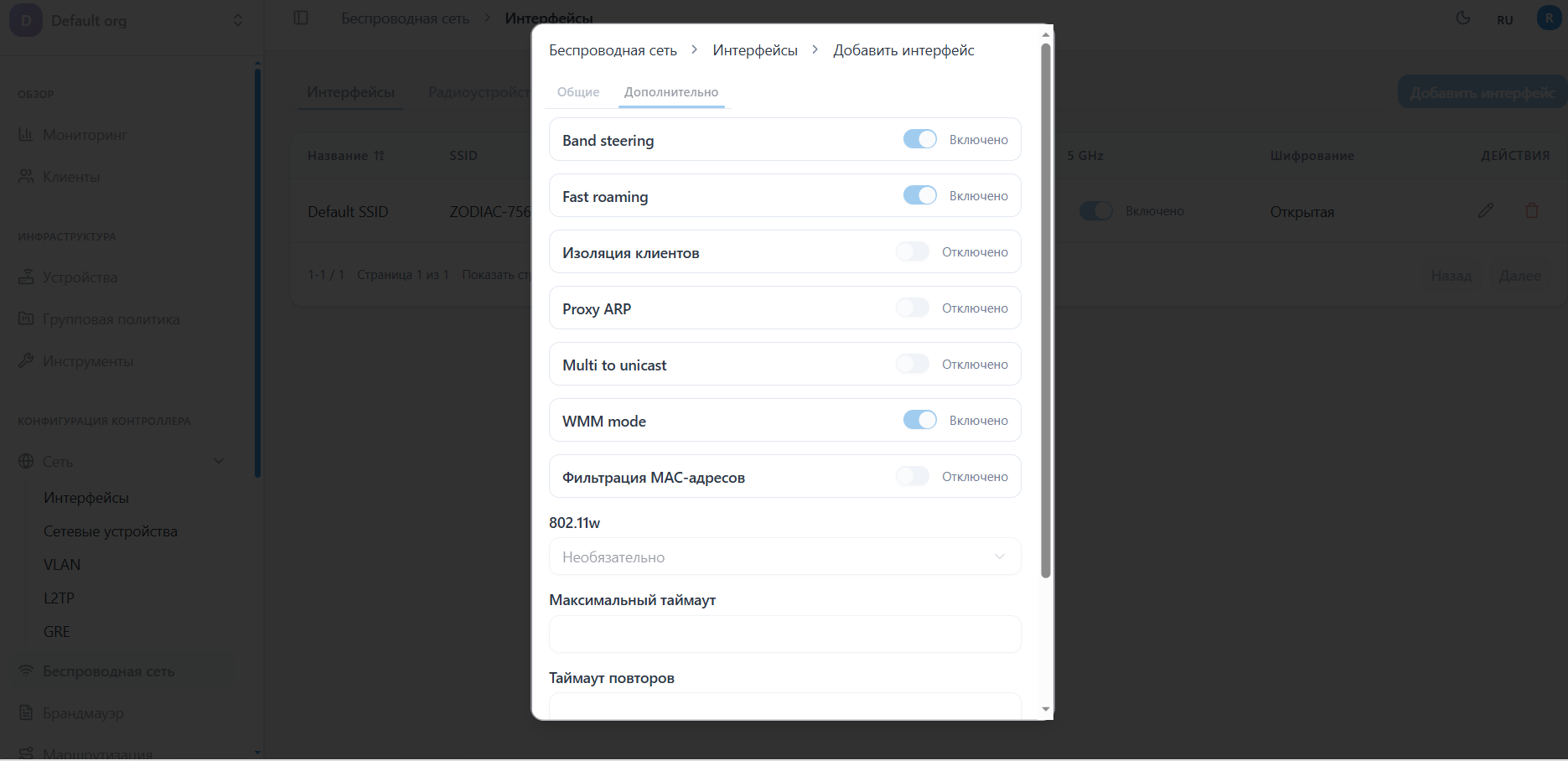Edit Default SSID with the pencil icon
Image resolution: width=1568 pixels, height=761 pixels.
click(x=1486, y=211)
